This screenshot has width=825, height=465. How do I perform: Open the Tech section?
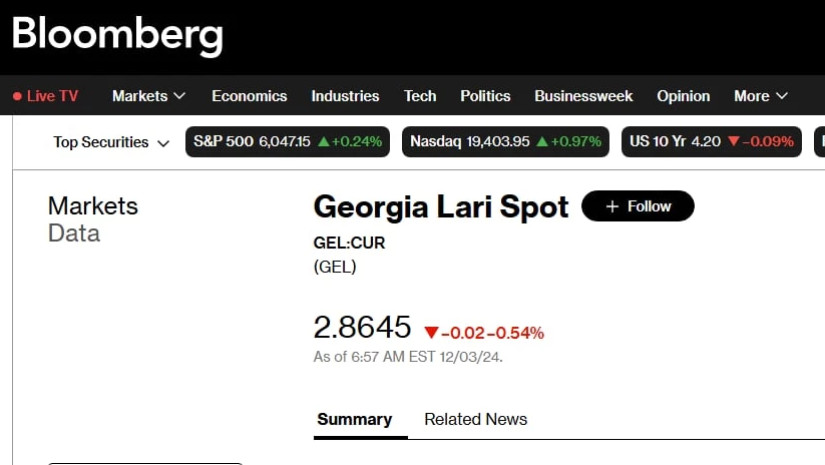tap(420, 96)
